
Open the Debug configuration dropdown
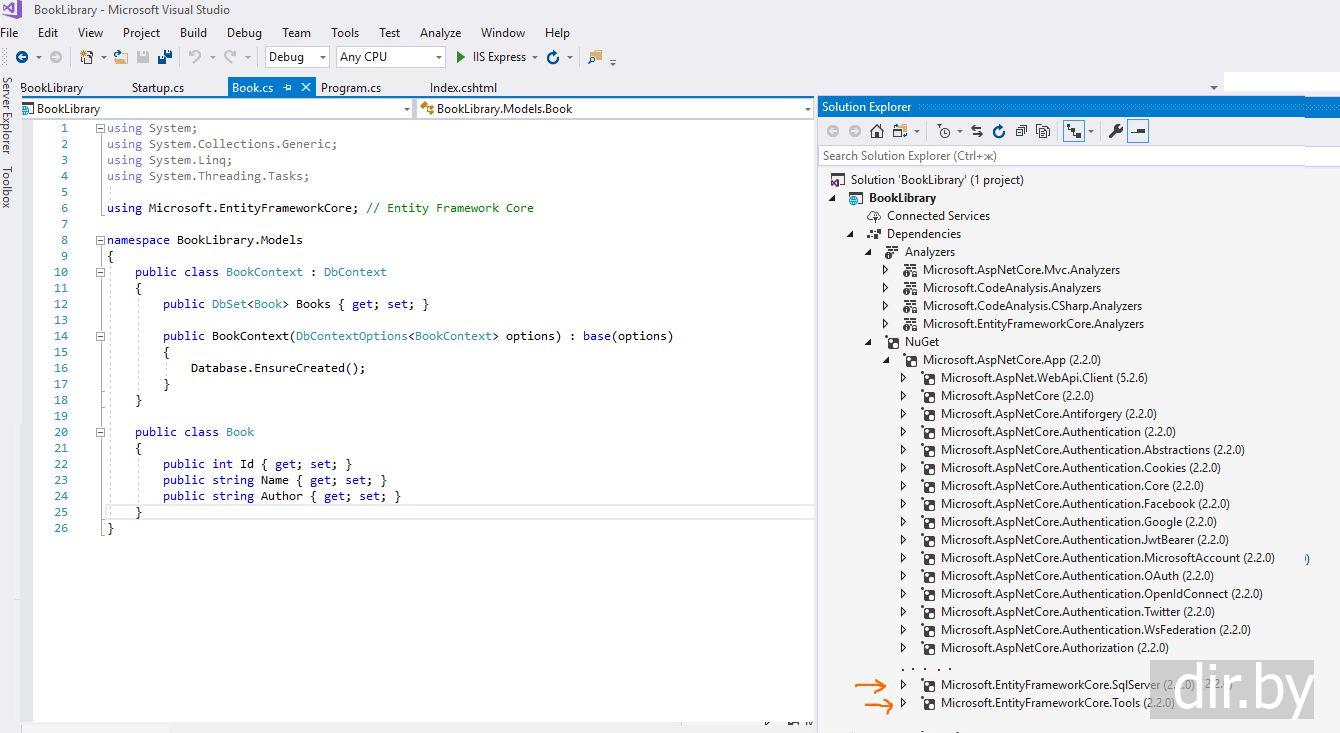[297, 57]
